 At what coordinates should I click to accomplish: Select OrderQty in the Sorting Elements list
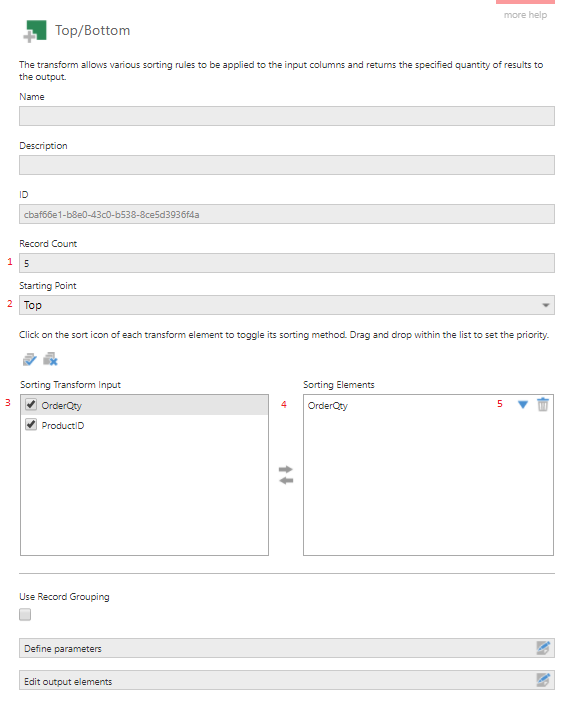click(328, 406)
